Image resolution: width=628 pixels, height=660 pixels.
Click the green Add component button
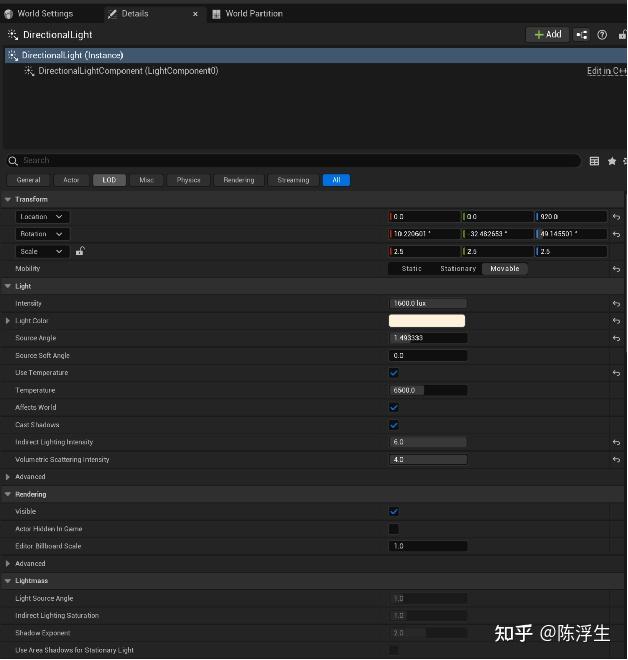(548, 35)
